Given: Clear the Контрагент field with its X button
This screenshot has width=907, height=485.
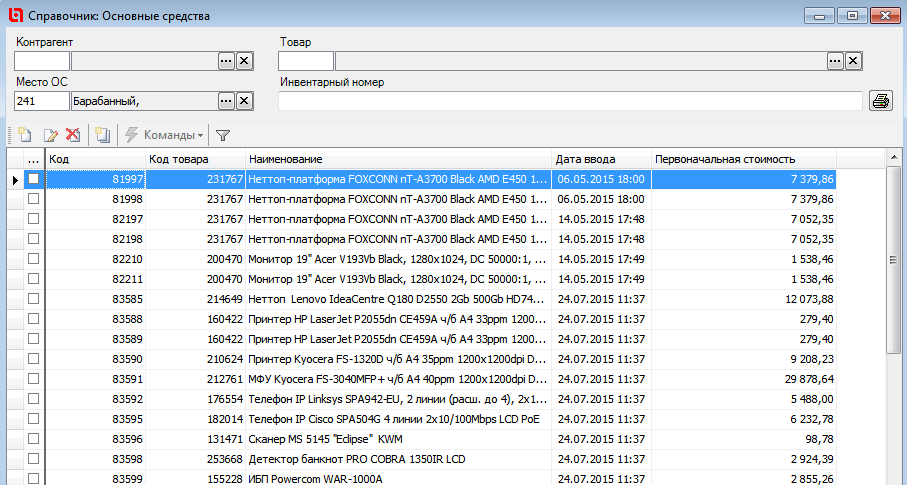Looking at the screenshot, I should [x=245, y=61].
